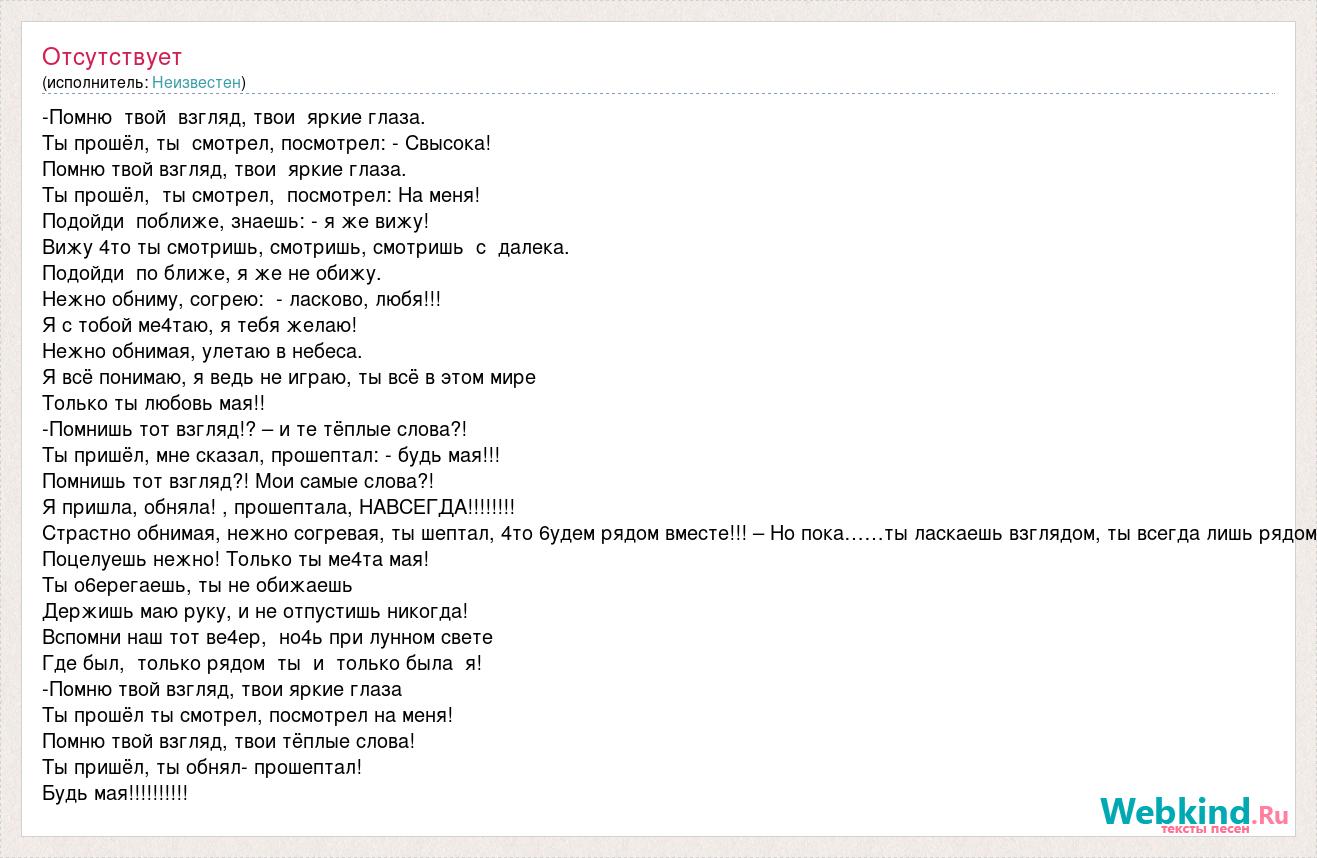
Task: Click line 'Ты пришёл, мне сказал, прошептал: - будь мая!!!'
Action: (271, 455)
